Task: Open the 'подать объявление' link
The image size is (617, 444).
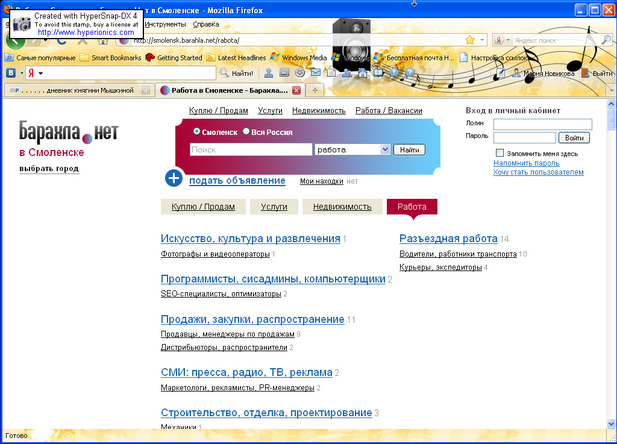Action: click(x=237, y=181)
